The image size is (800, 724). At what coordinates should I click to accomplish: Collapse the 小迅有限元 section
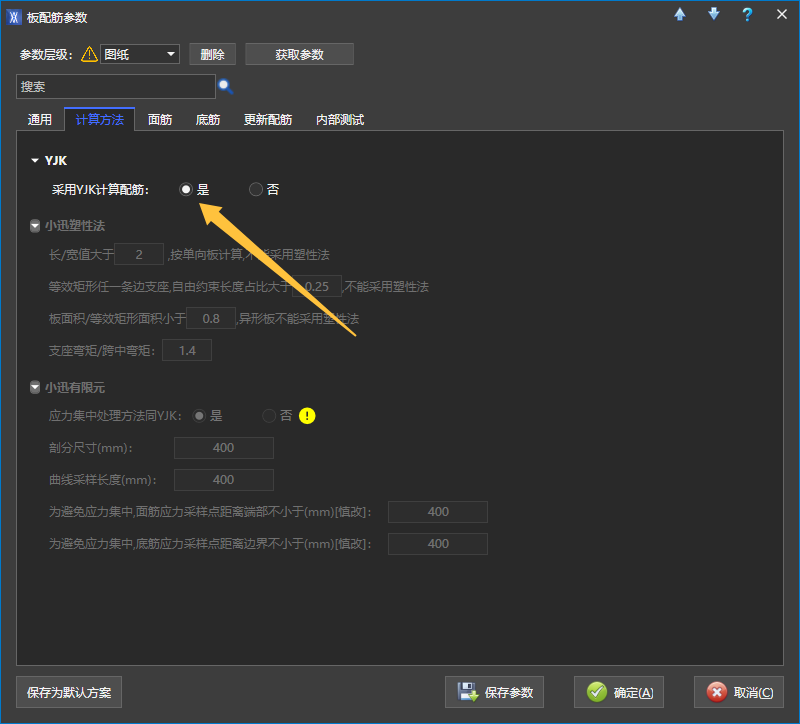tap(35, 388)
